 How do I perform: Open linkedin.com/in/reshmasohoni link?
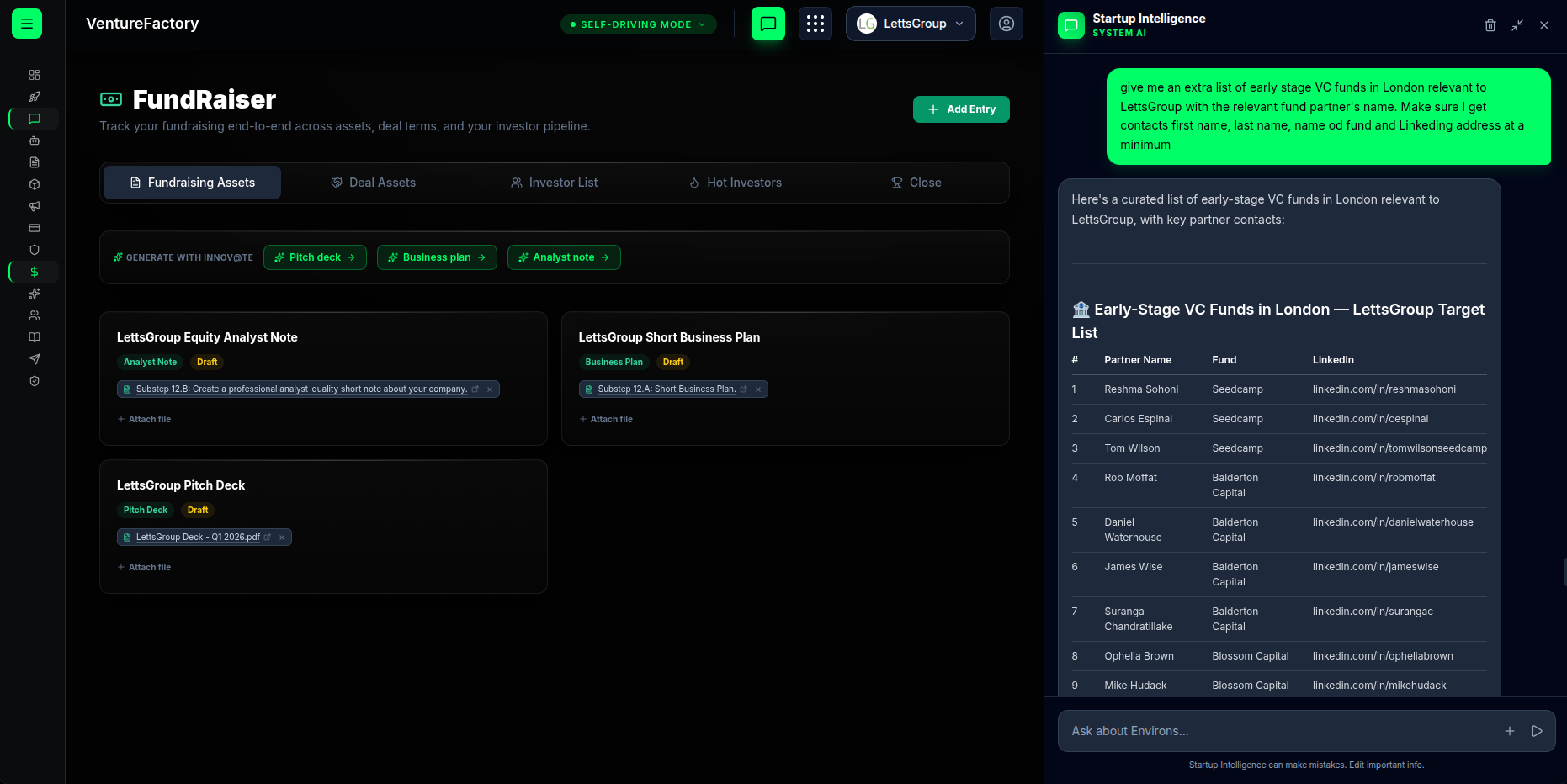pos(1384,389)
